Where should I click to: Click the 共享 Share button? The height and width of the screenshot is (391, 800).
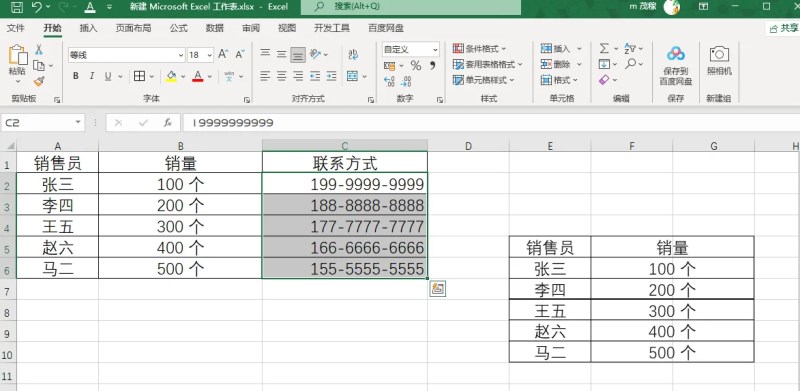pyautogui.click(x=784, y=28)
